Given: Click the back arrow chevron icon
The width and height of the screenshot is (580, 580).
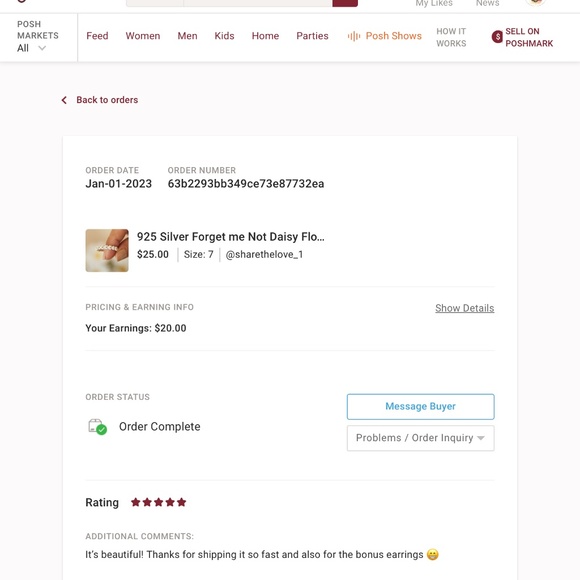Looking at the screenshot, I should (64, 100).
